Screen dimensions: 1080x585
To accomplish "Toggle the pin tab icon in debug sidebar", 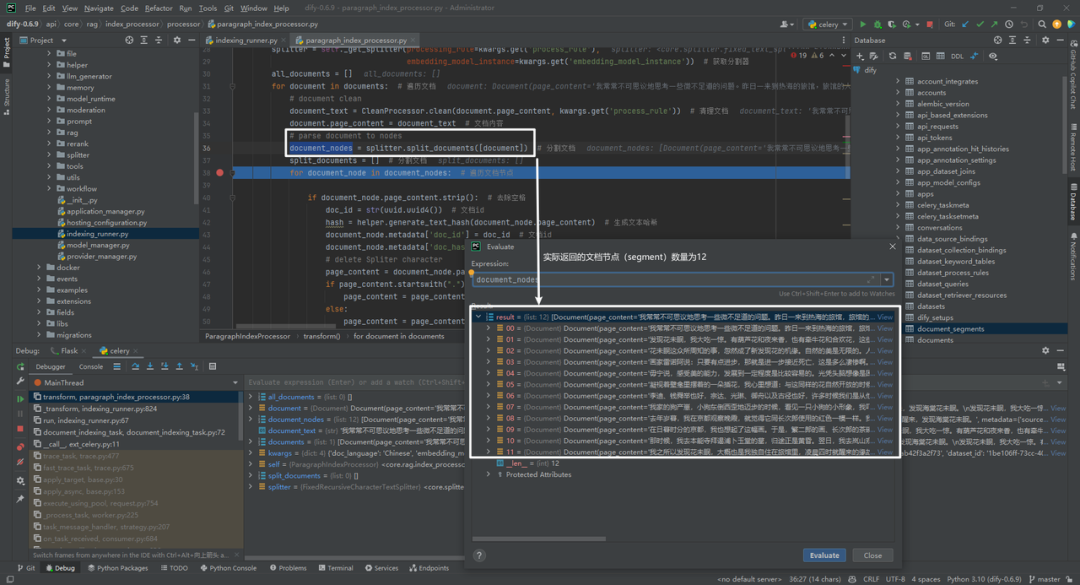I will coord(20,498).
